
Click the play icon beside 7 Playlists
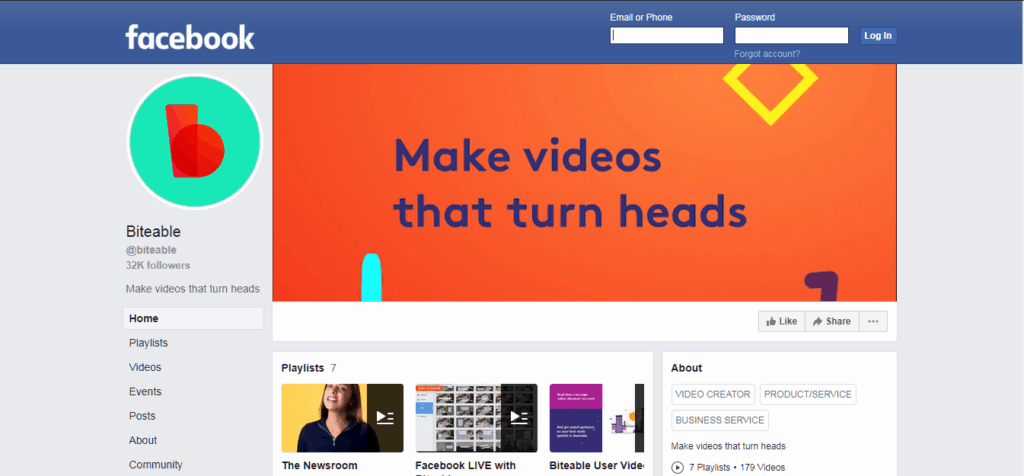click(x=677, y=468)
